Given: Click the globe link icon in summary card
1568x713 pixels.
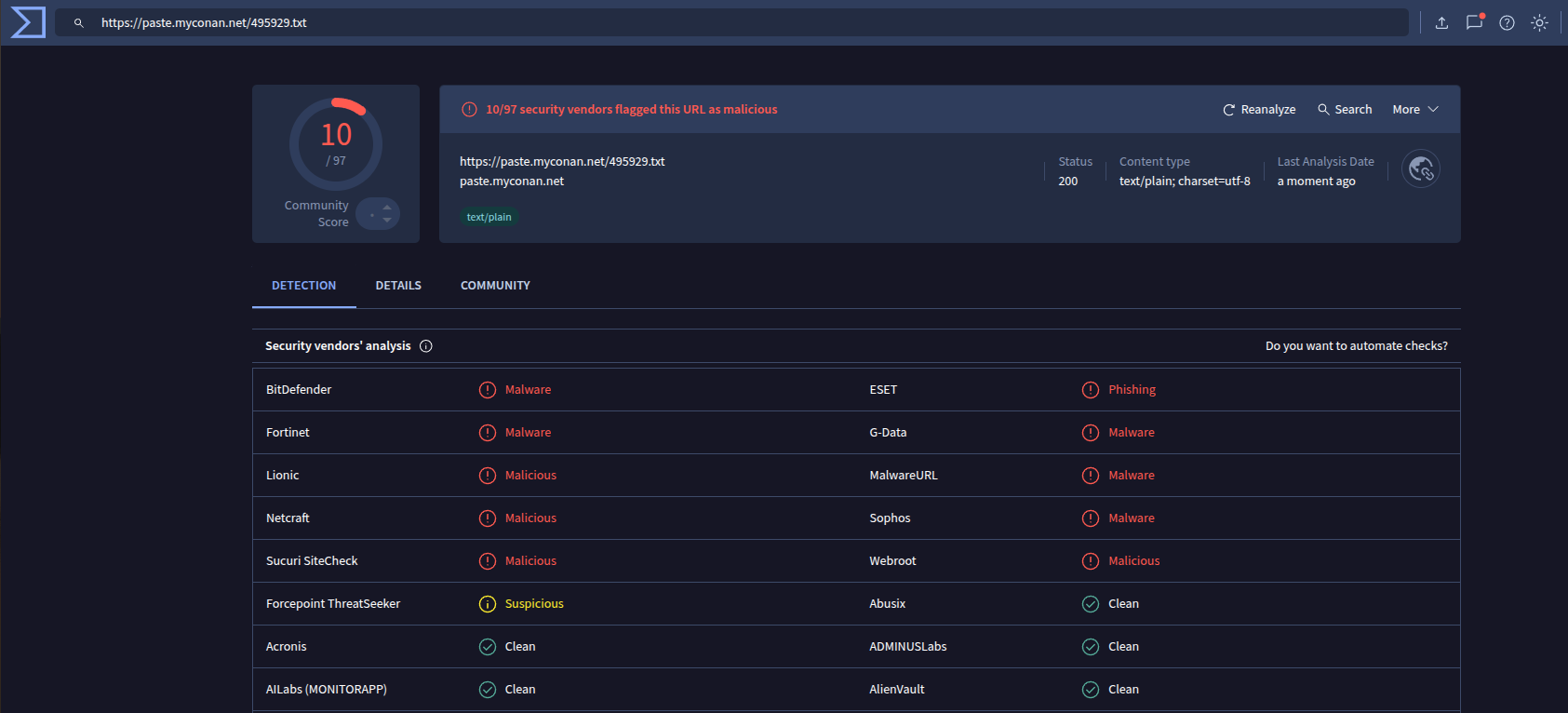Looking at the screenshot, I should 1420,169.
